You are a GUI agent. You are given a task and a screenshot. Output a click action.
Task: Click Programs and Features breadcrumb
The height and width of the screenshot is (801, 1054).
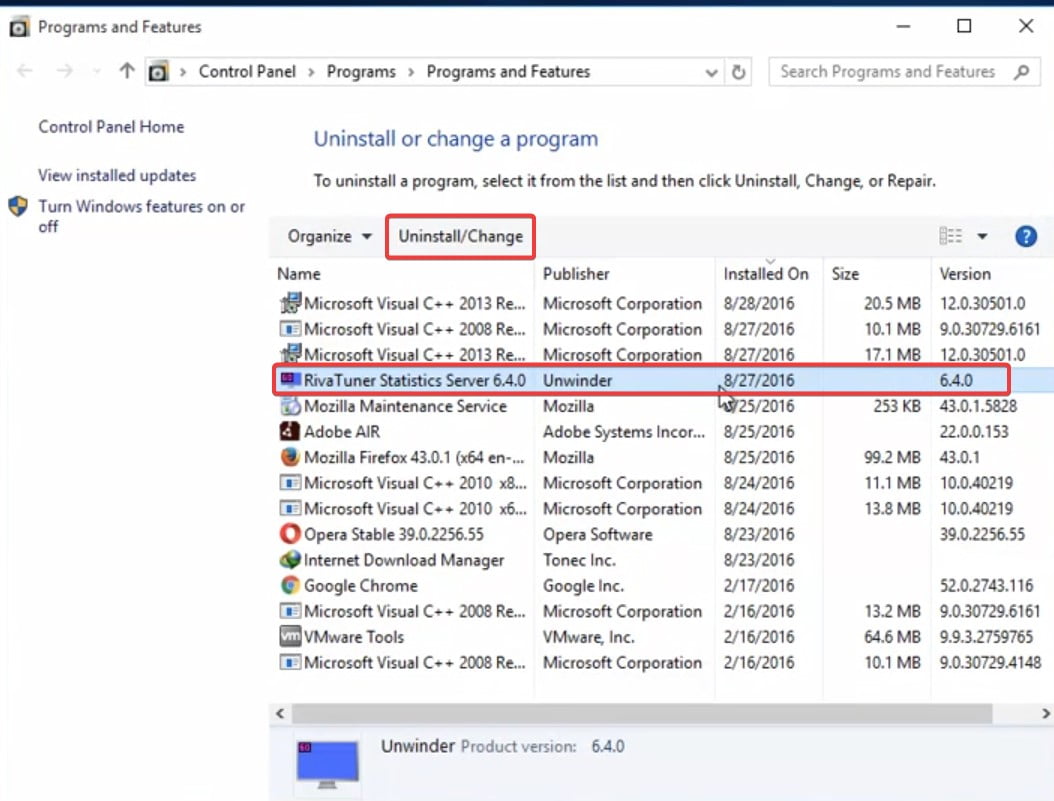click(508, 72)
